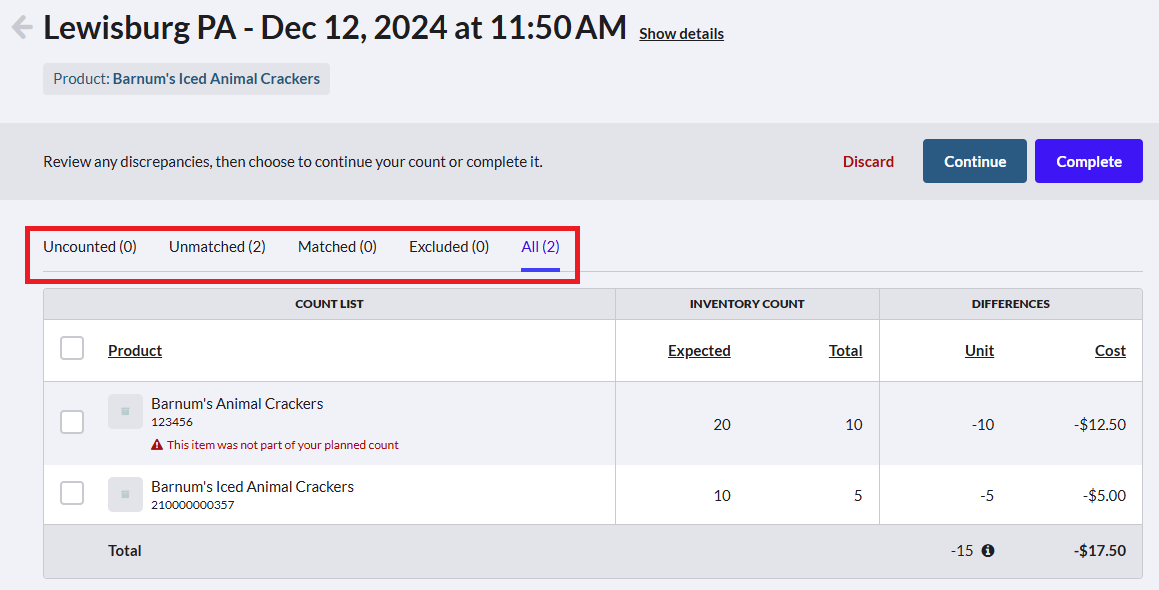Select the Matched (0) tab
This screenshot has height=590, width=1159.
coord(337,247)
